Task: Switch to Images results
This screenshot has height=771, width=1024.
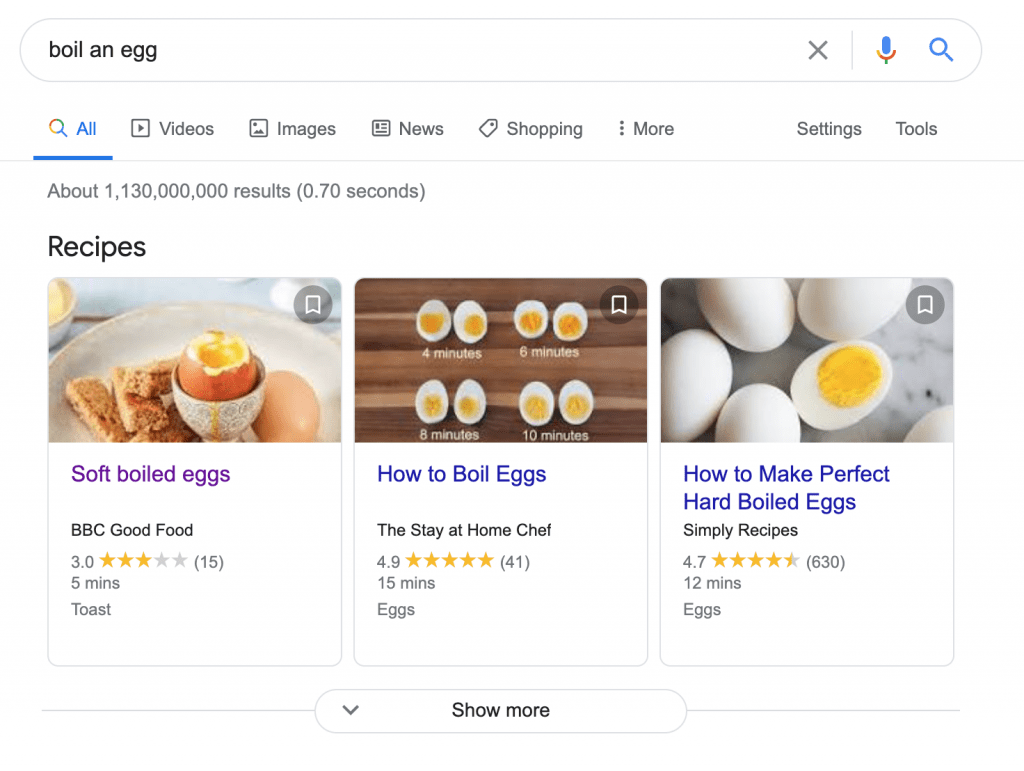Action: coord(293,129)
